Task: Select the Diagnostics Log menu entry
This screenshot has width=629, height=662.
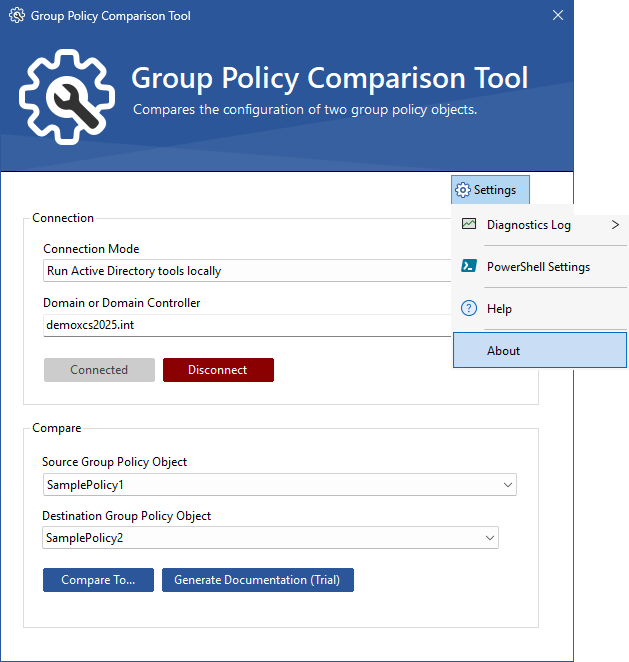Action: pyautogui.click(x=528, y=225)
